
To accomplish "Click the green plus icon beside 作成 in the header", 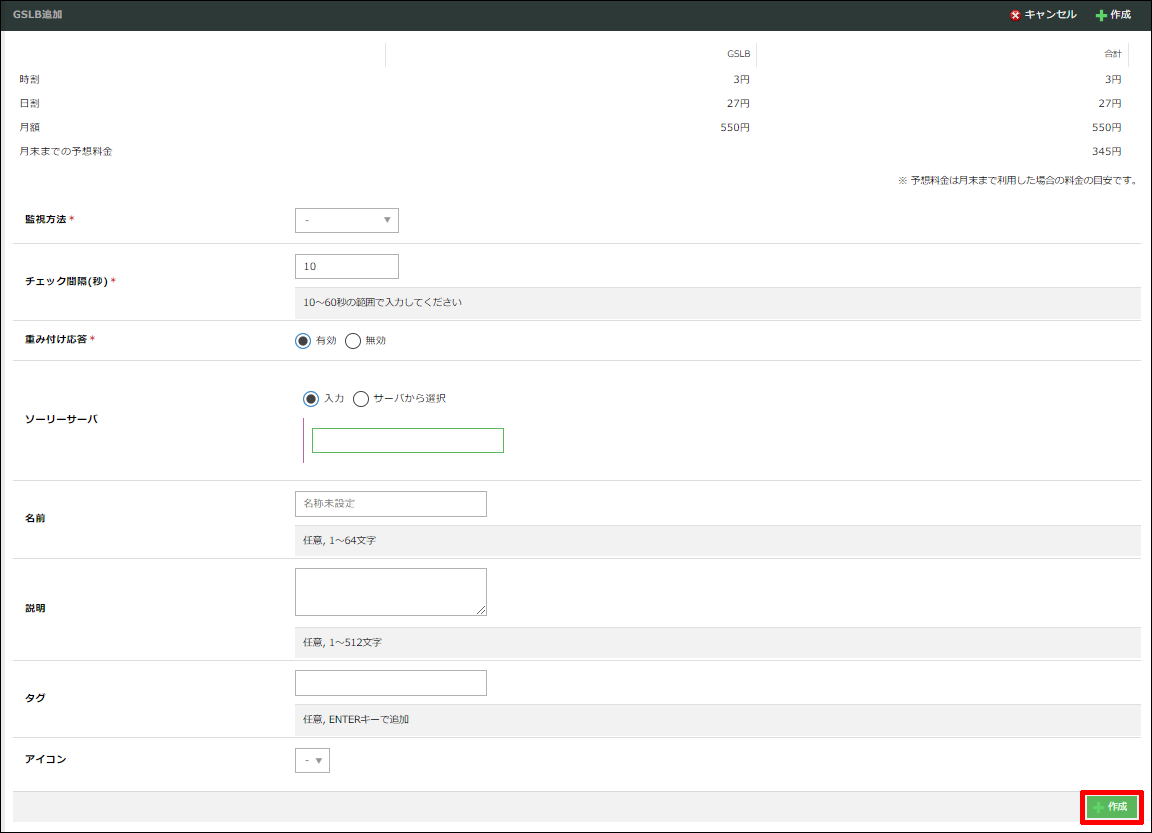I will click(1101, 15).
